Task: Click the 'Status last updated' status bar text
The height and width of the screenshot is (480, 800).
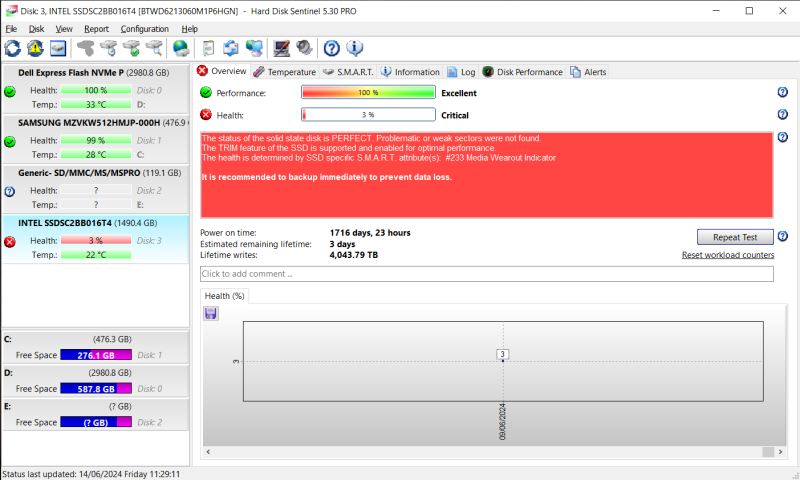Action: click(91, 474)
